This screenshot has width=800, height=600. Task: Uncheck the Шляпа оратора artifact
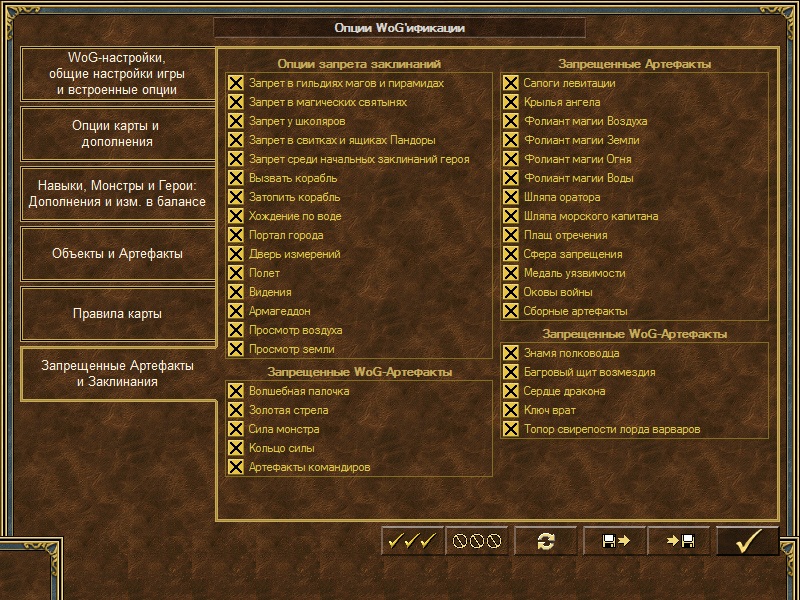[511, 197]
